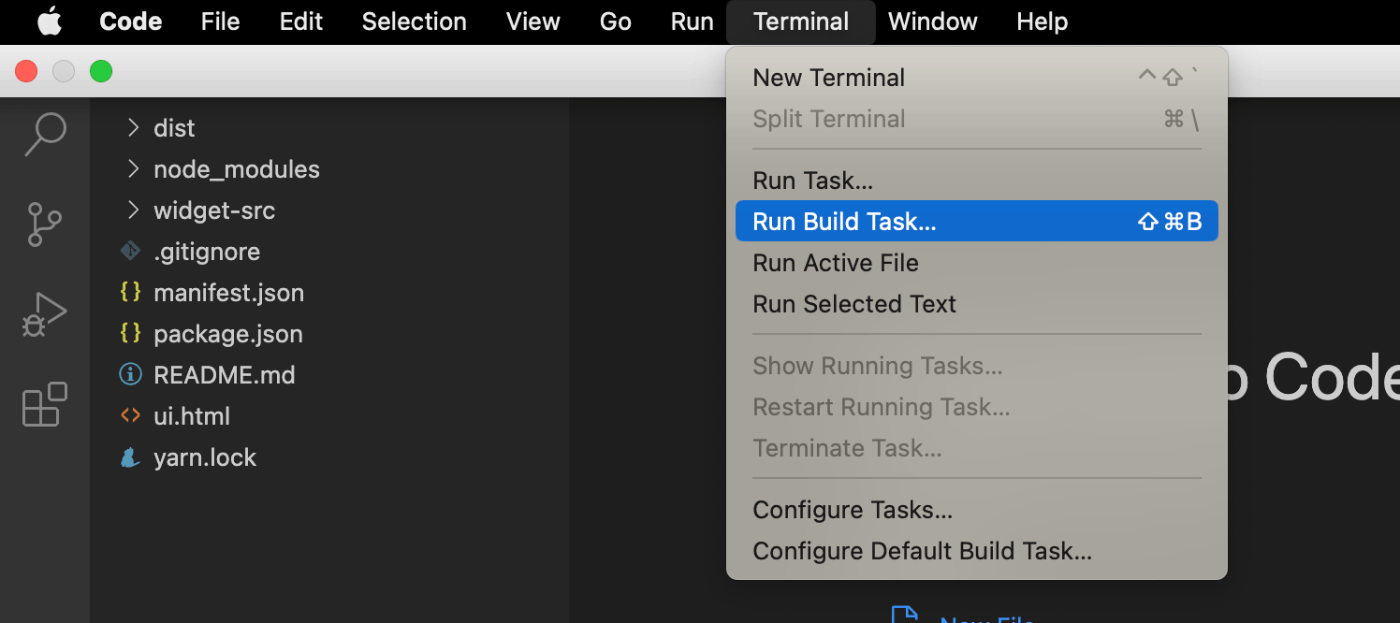
Task: Click the README.md info icon
Action: coord(130,374)
